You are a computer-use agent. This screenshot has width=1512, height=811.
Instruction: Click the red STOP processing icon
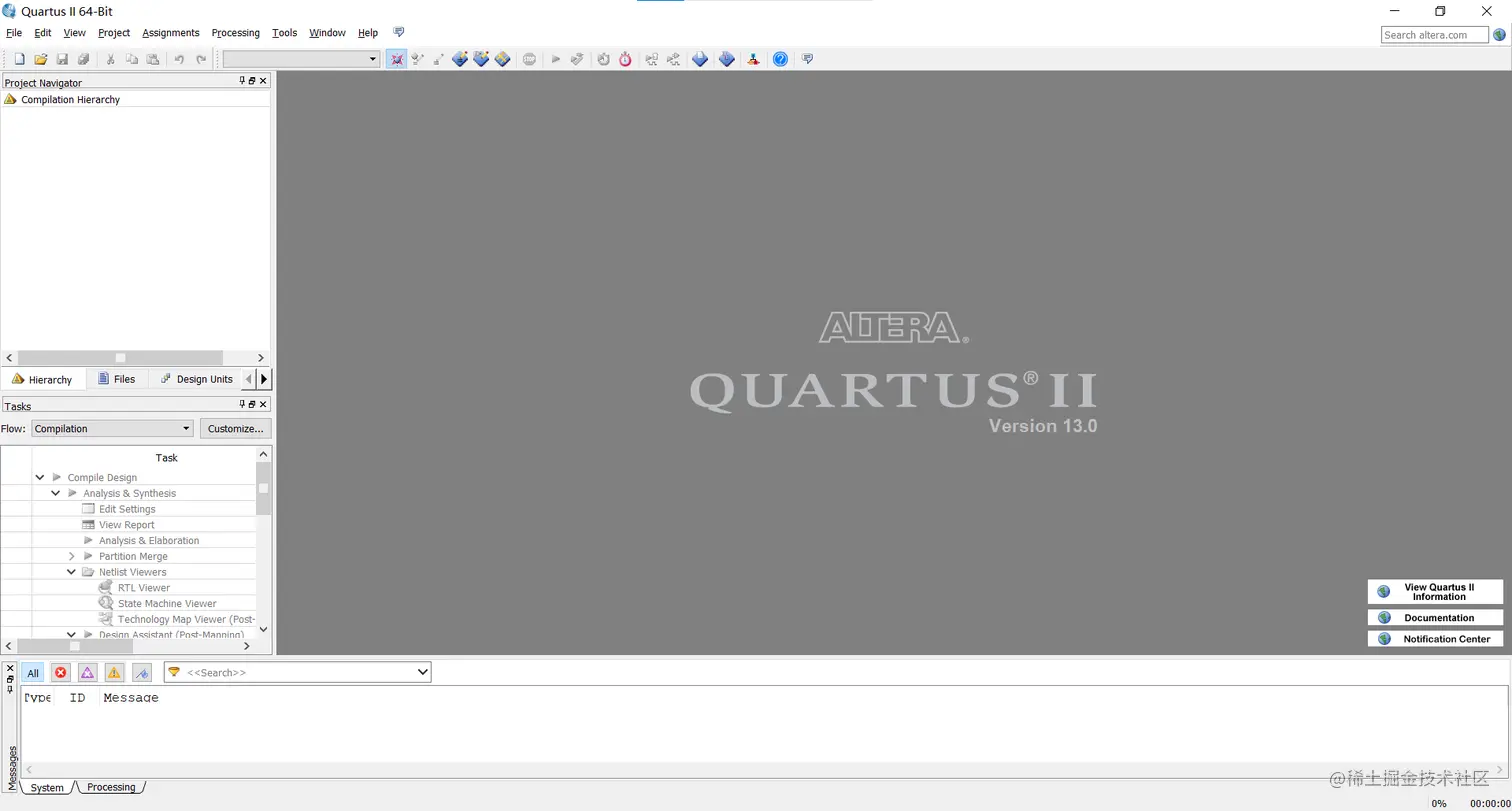529,59
